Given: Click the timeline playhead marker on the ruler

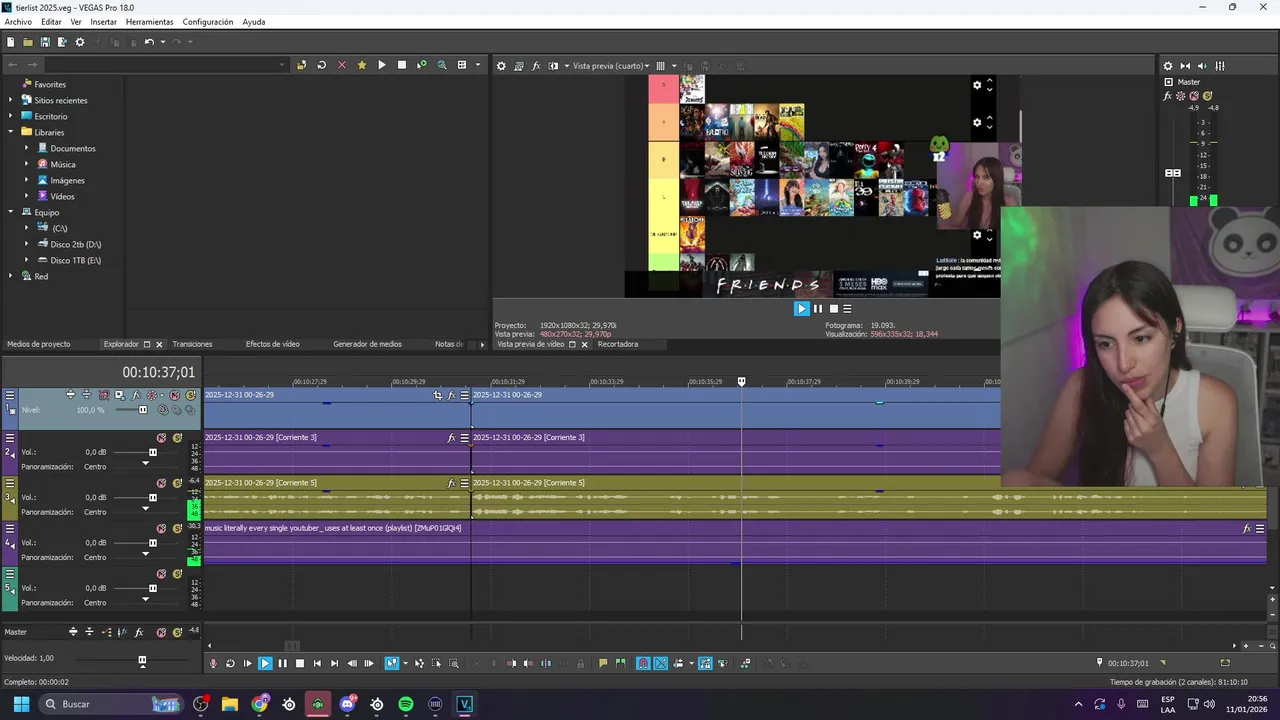Looking at the screenshot, I should (x=741, y=382).
